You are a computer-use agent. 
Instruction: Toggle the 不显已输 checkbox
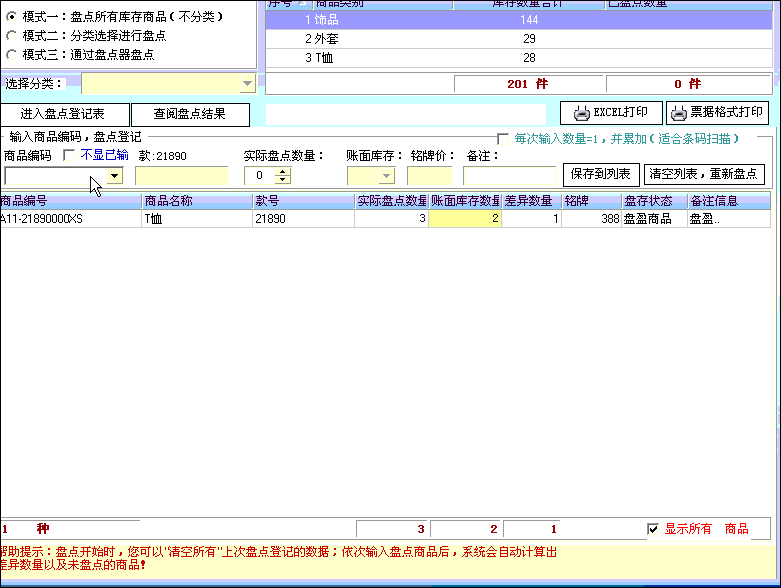(x=69, y=155)
